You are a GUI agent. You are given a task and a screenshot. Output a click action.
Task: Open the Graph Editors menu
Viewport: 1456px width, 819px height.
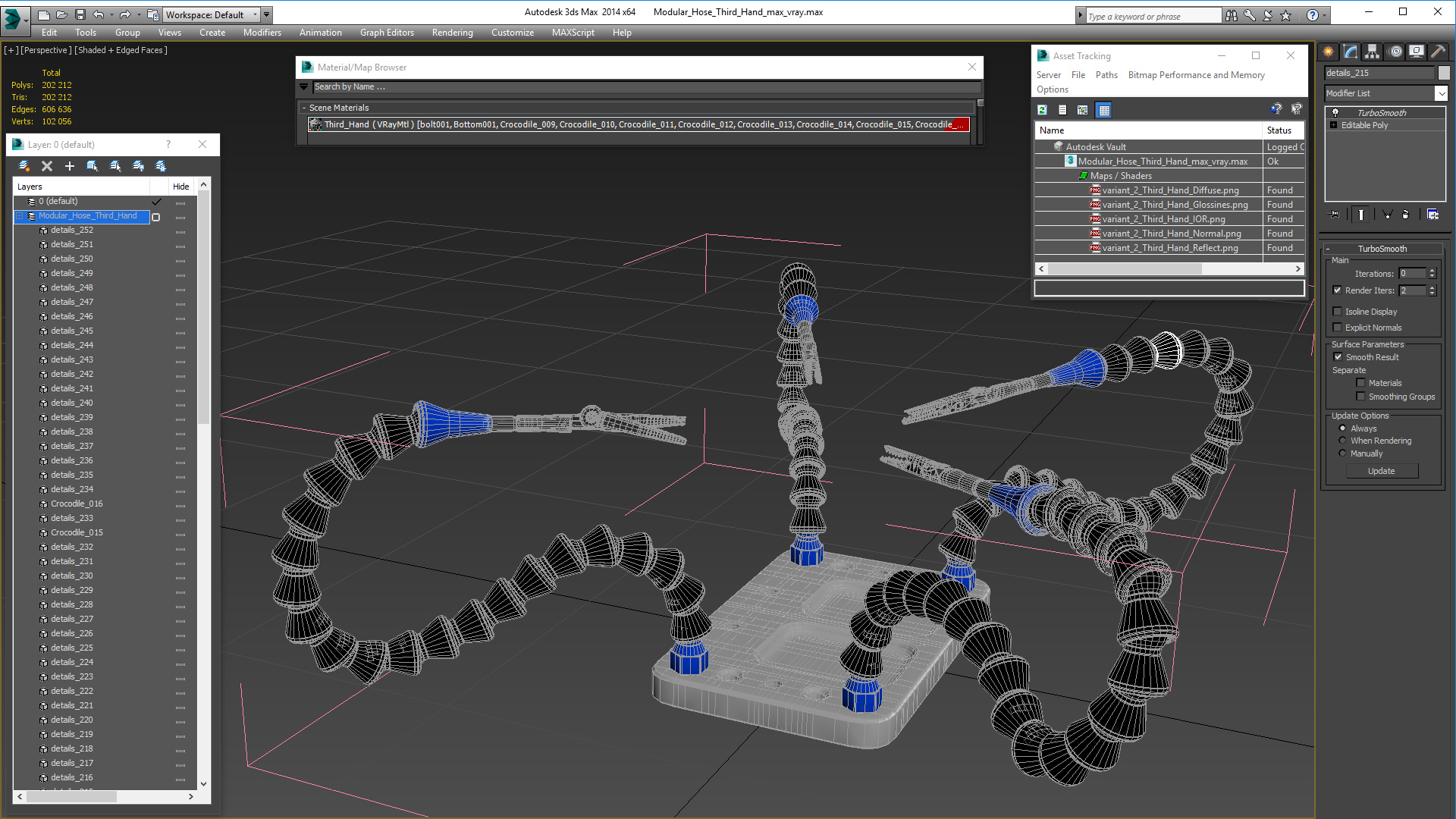point(387,33)
